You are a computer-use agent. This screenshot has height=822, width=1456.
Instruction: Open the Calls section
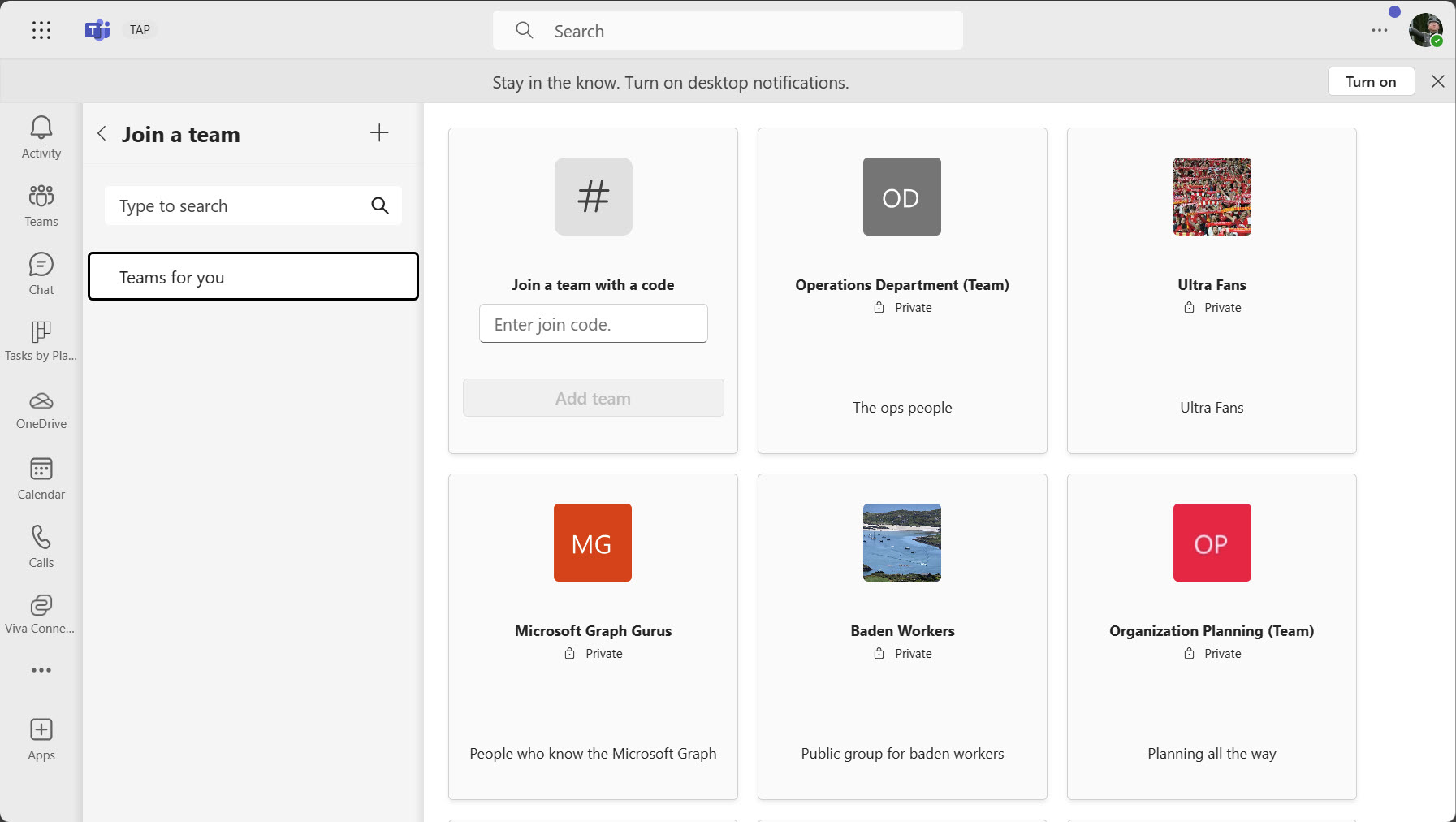point(41,546)
